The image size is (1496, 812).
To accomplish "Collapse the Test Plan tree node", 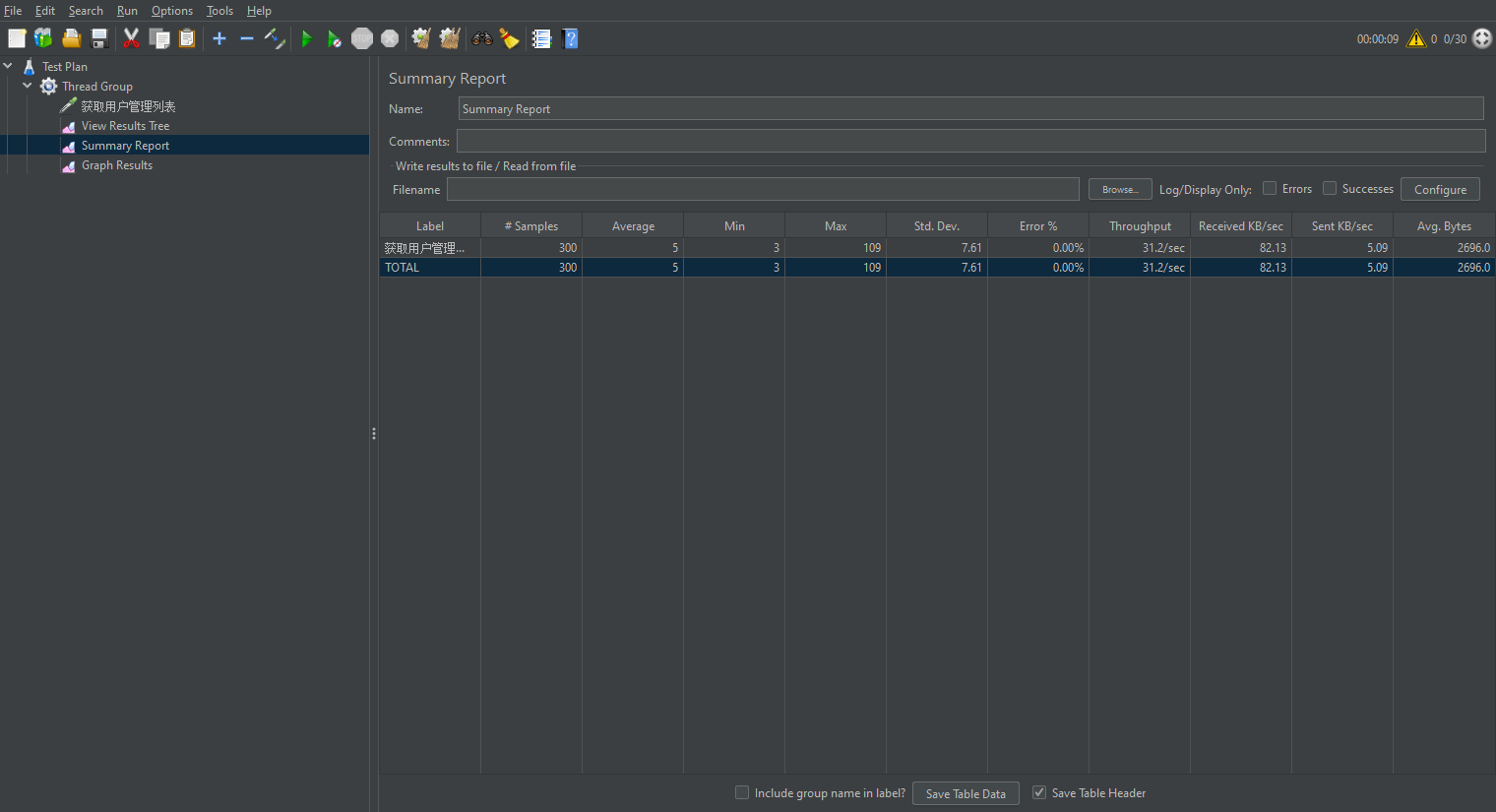I will [x=8, y=66].
